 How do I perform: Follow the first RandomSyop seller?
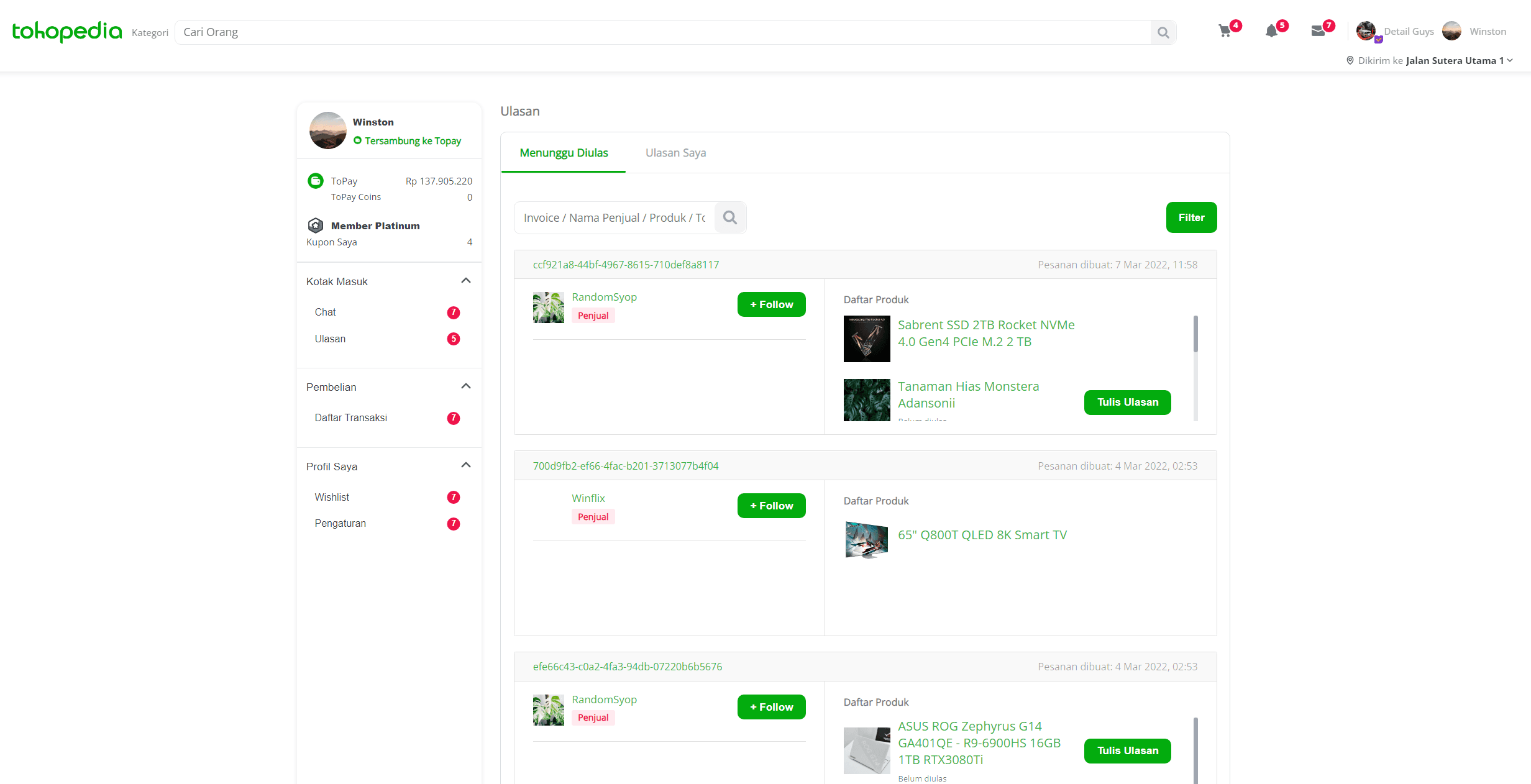(771, 304)
